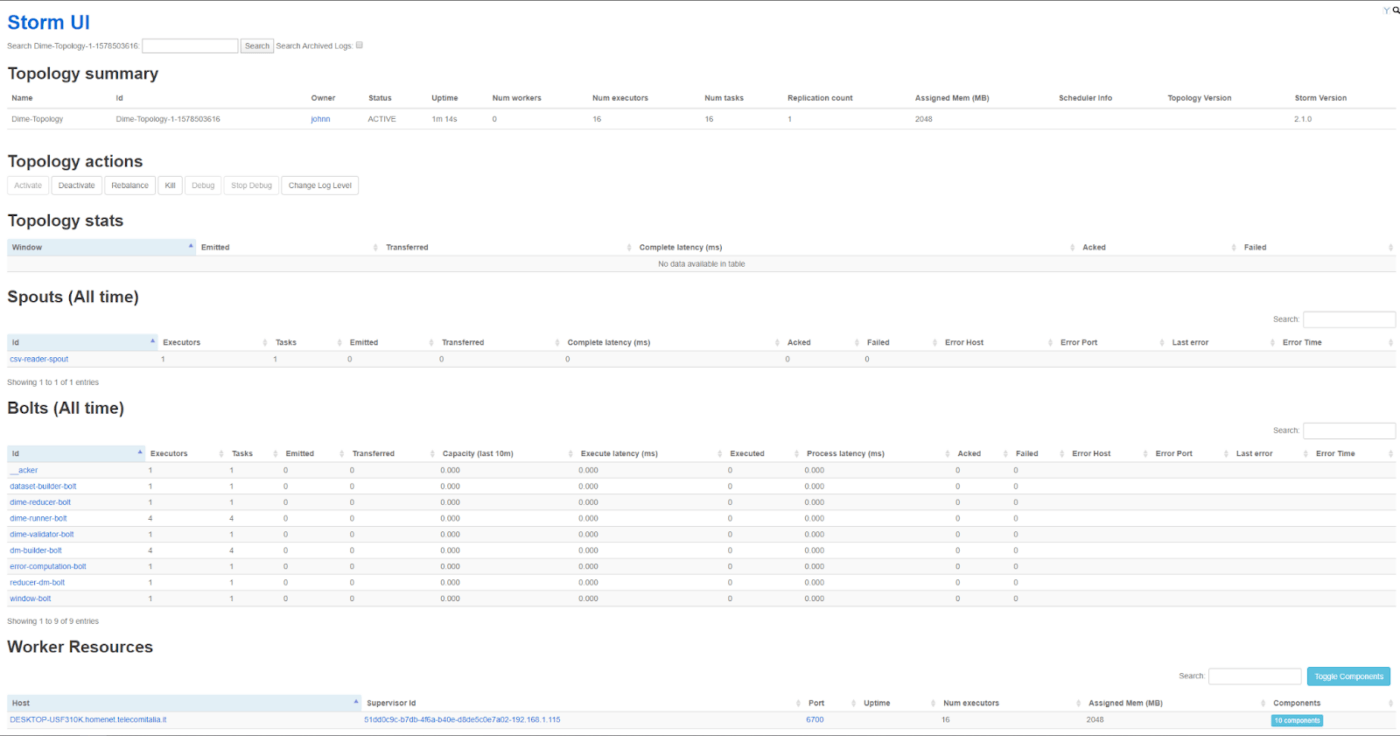This screenshot has width=1400, height=736.
Task: Open the dm-builder-bolt link
Action: (36, 550)
